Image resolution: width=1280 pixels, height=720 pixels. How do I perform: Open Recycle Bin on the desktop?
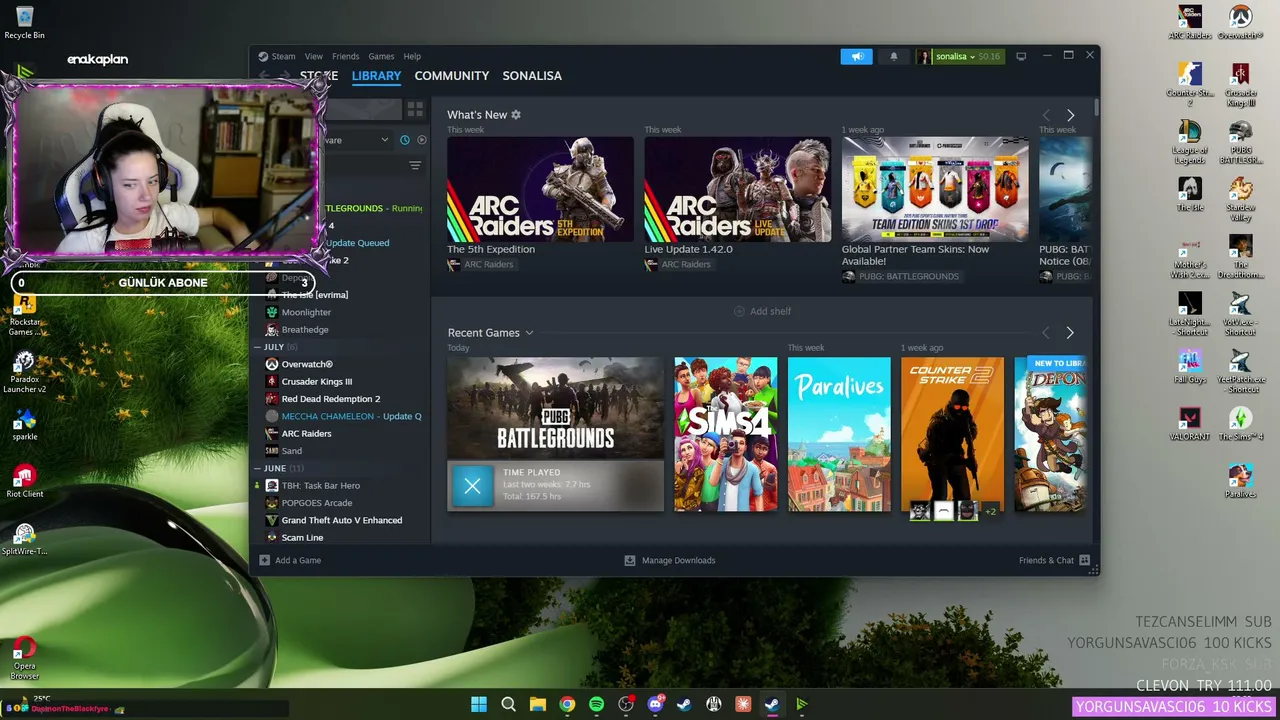pos(24,22)
